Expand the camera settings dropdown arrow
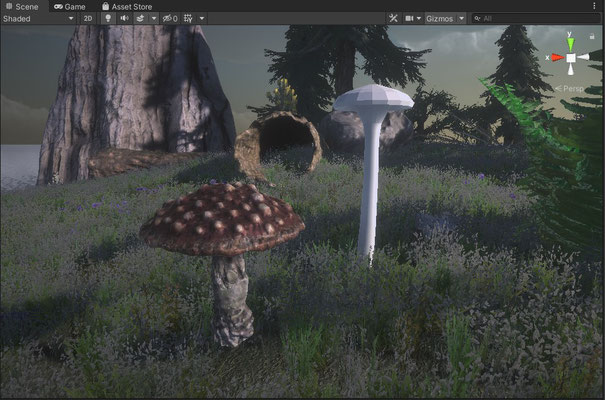605x400 pixels. coord(419,19)
